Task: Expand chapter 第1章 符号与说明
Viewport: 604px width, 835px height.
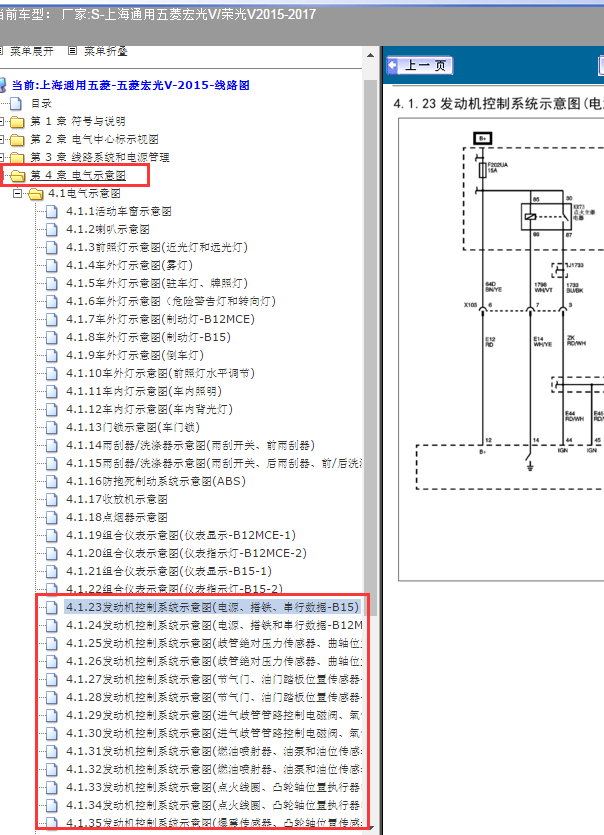Action: [x=78, y=121]
